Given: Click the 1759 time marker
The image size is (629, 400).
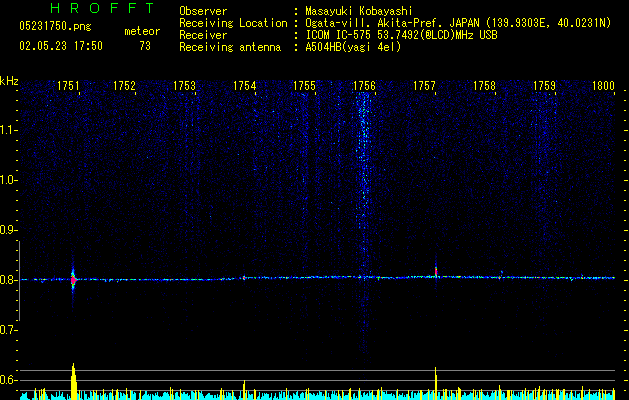Looking at the screenshot, I should (544, 86).
